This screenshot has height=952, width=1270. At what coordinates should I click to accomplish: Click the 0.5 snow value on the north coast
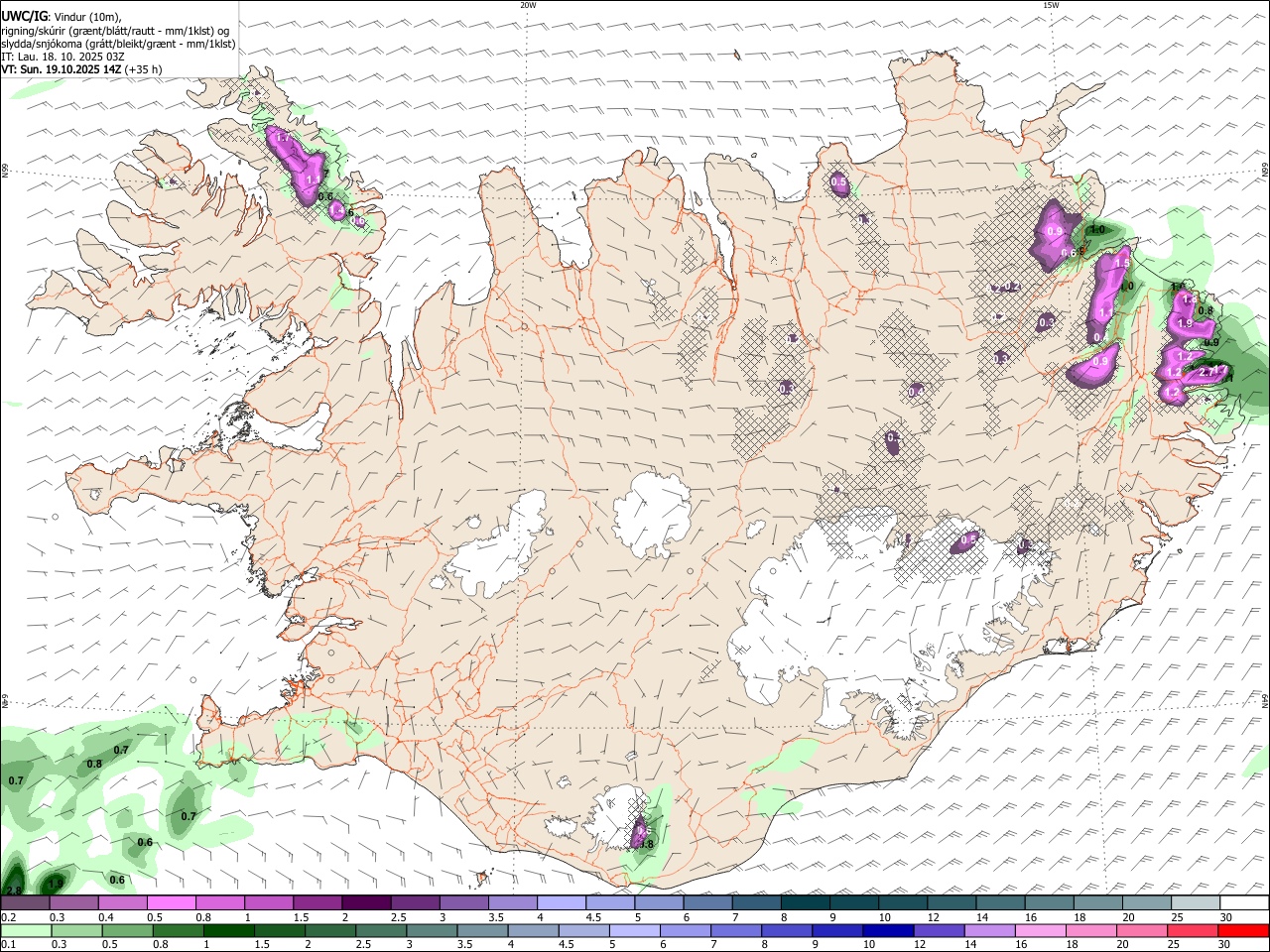click(x=838, y=182)
